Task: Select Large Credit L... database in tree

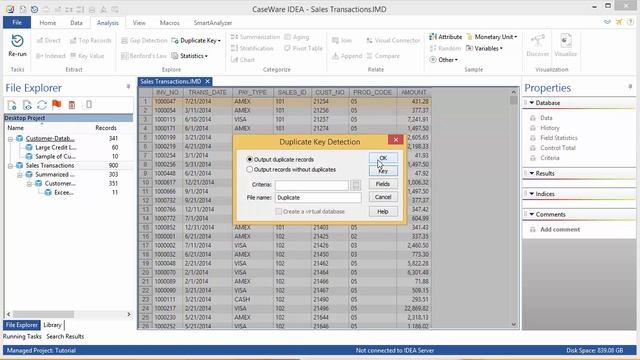Action: (x=56, y=147)
